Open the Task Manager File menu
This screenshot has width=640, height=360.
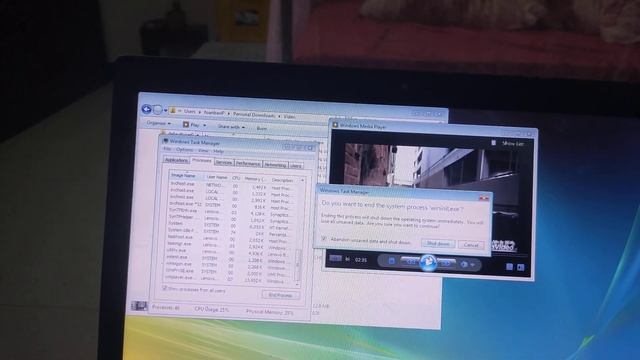[x=167, y=149]
